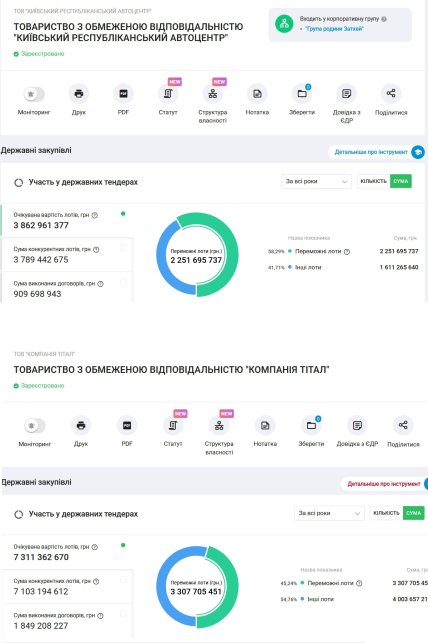Viewport: 428px width, 643px height.
Task: Click 'Зареєстровано' status under Автоцентр title
Action: [39, 54]
